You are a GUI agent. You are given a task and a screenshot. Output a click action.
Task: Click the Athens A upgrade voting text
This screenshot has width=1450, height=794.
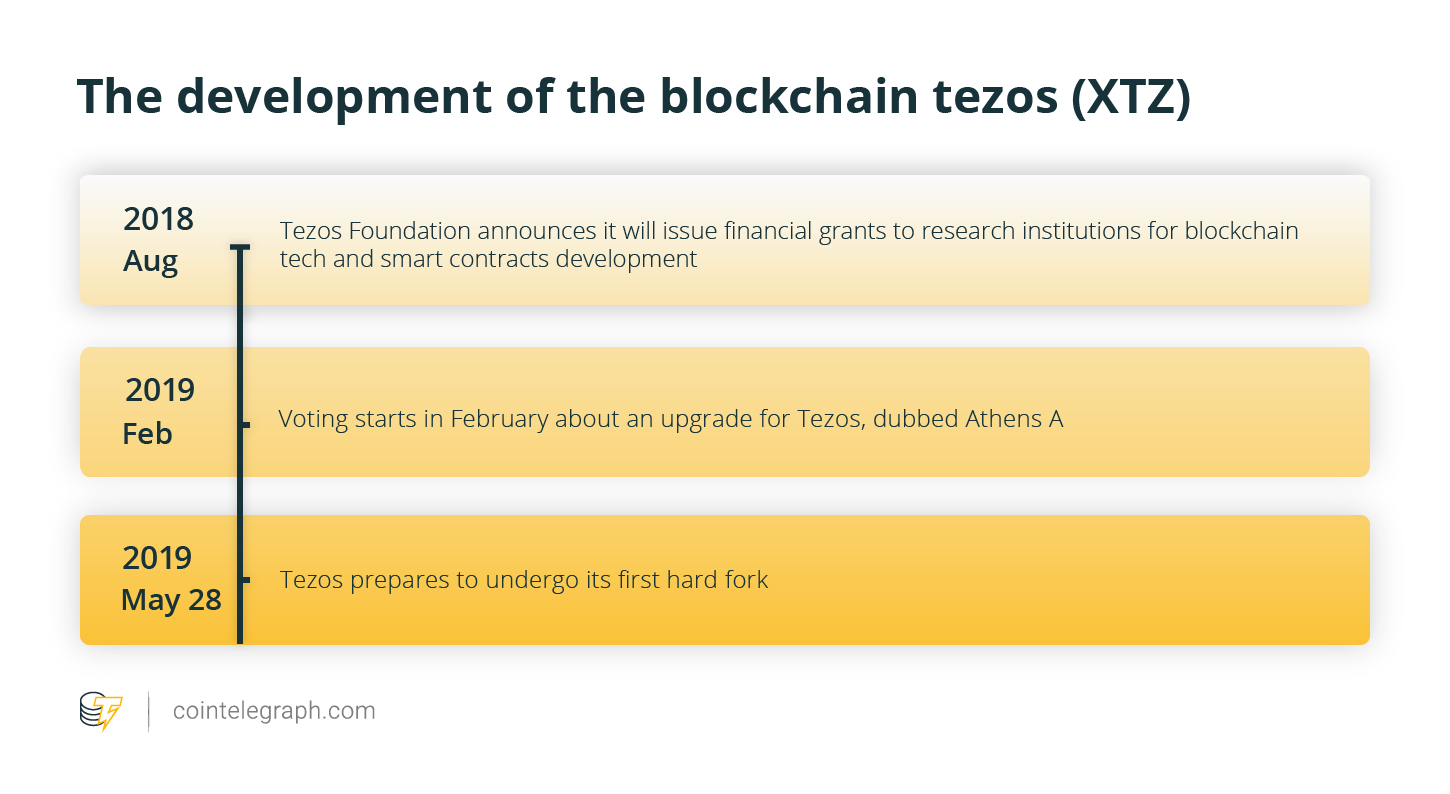(x=671, y=418)
